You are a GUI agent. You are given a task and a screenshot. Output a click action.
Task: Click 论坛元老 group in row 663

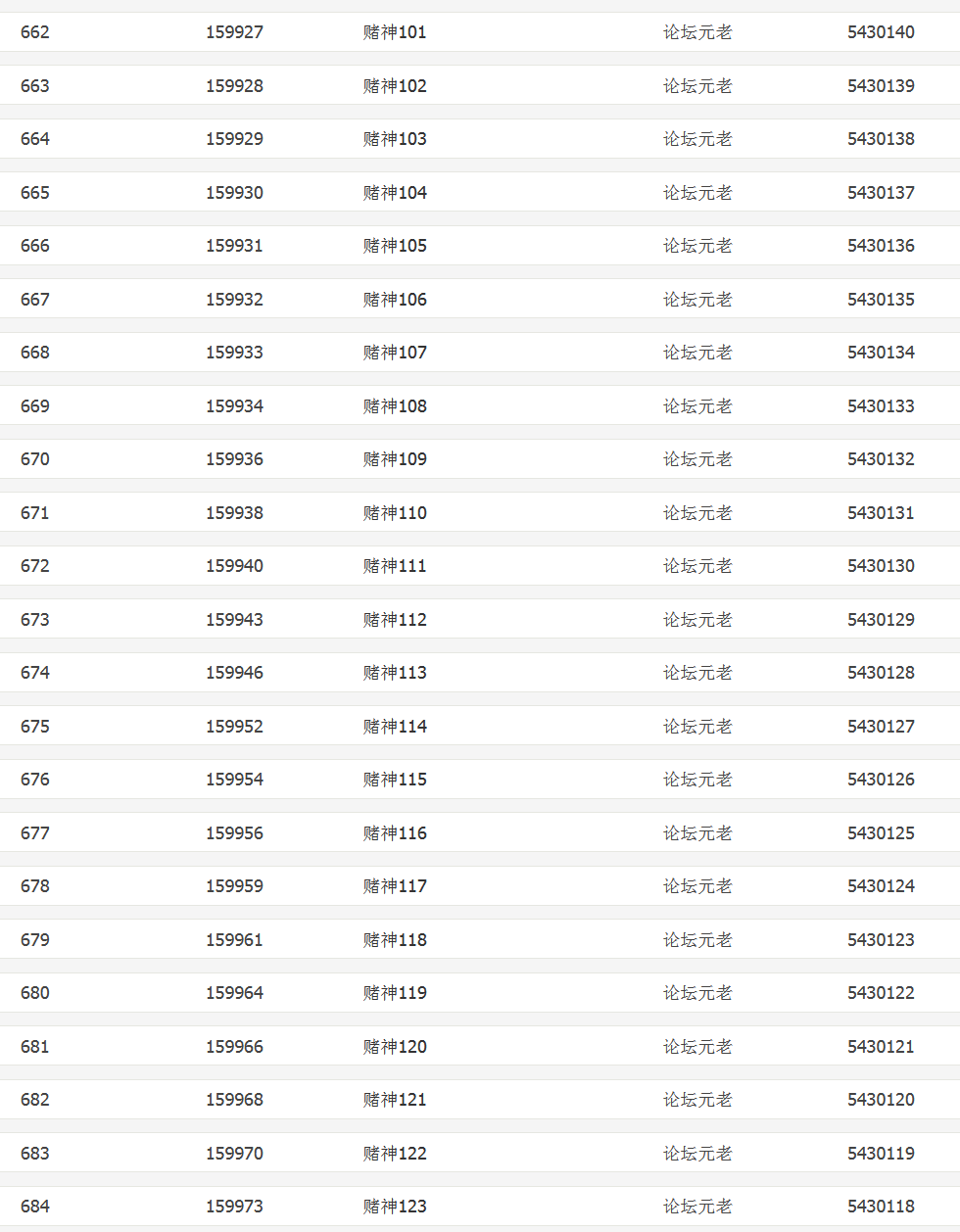[697, 86]
